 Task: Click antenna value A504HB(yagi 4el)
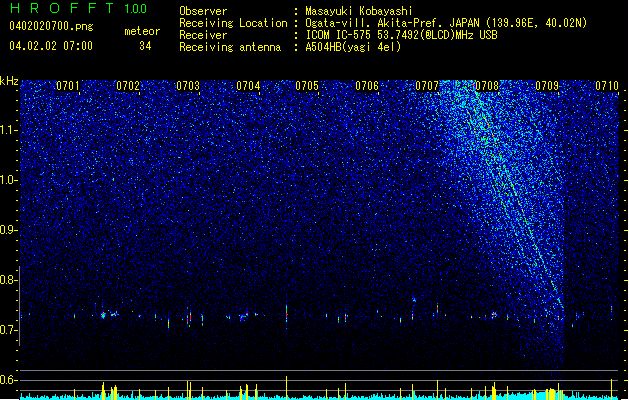coord(353,47)
